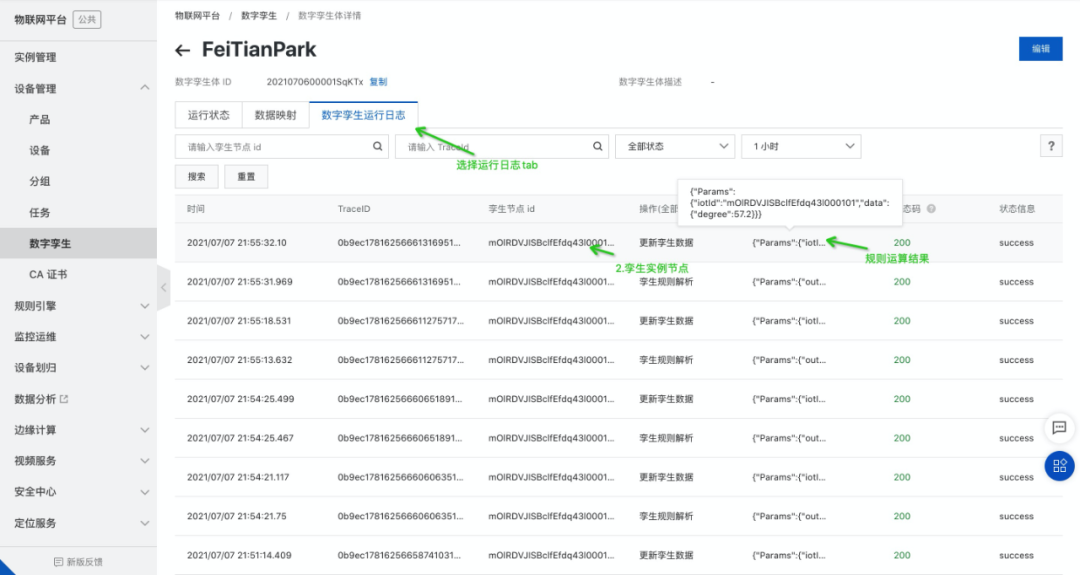Collapse the 设备管理 menu section

(x=145, y=87)
